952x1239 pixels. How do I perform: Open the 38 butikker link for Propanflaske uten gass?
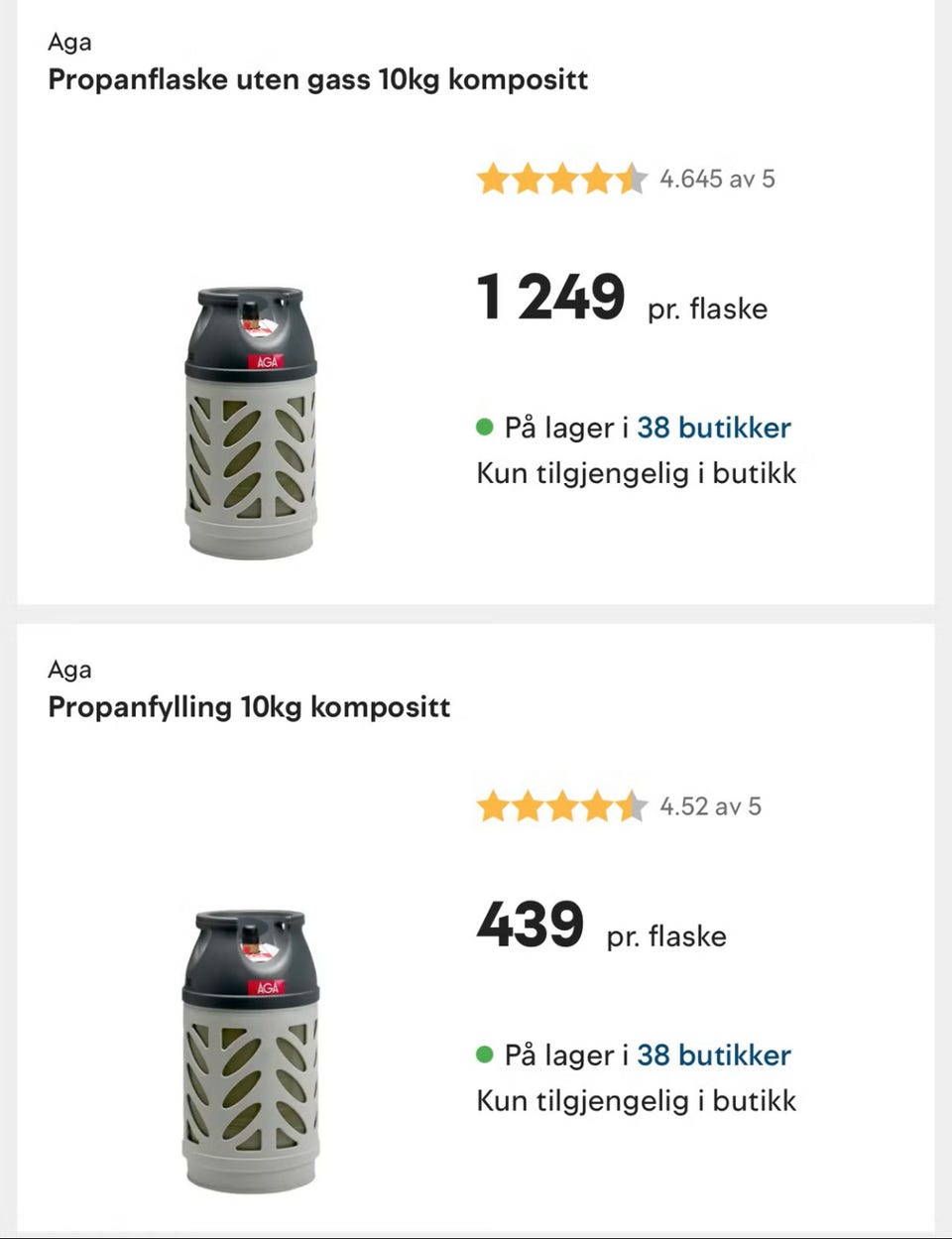[713, 428]
